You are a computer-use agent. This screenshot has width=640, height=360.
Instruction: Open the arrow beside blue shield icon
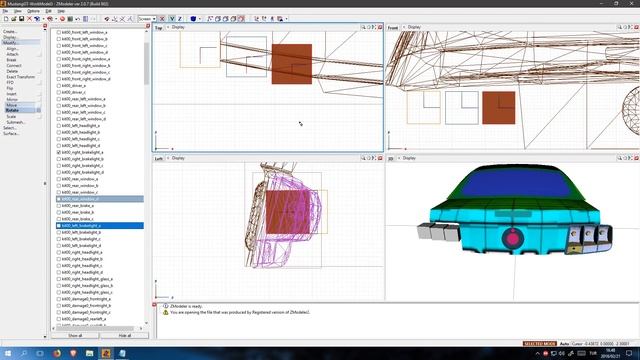click(199, 19)
